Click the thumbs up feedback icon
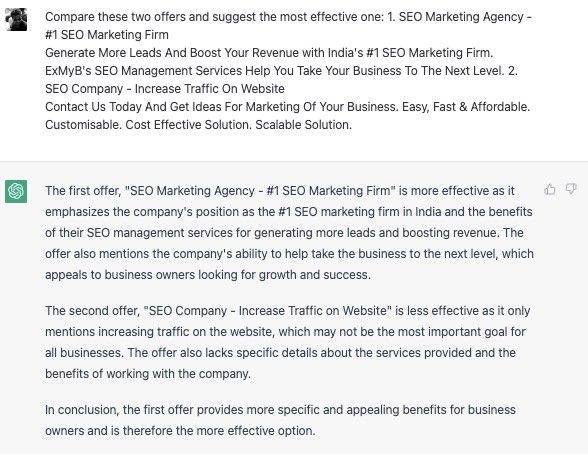 (550, 189)
